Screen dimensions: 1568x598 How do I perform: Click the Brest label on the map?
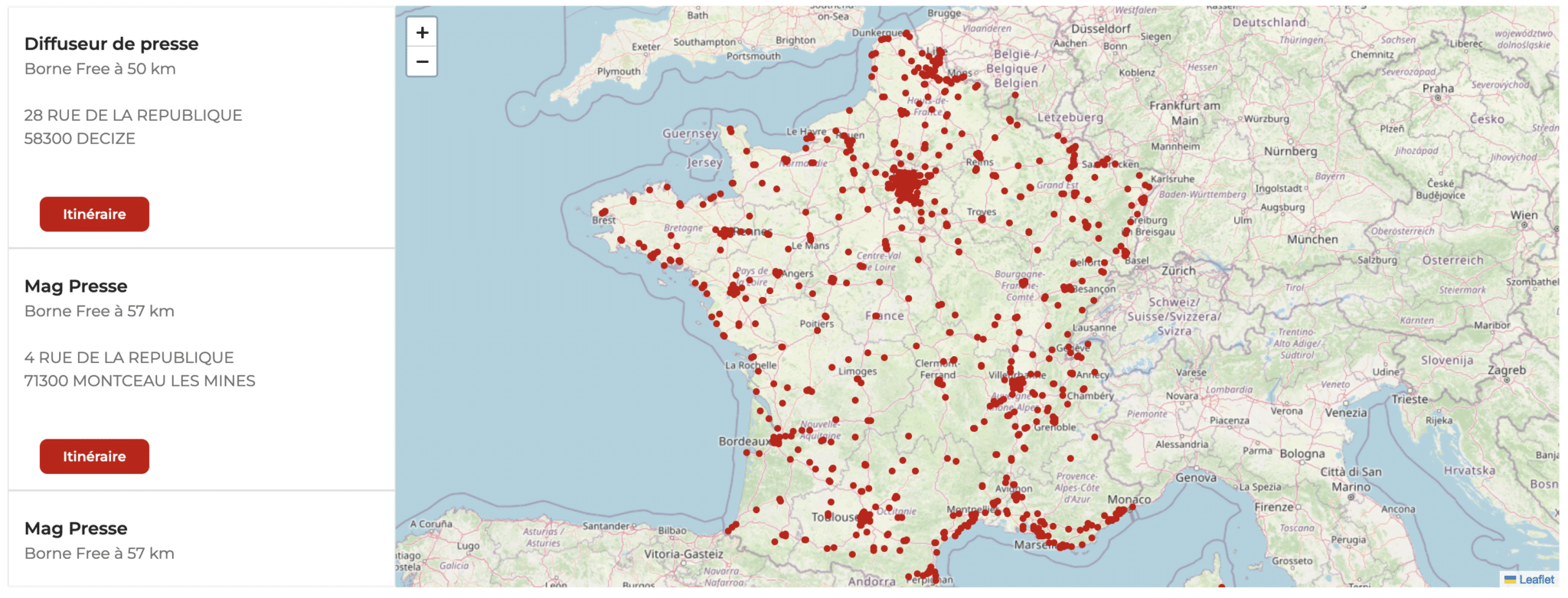point(603,221)
